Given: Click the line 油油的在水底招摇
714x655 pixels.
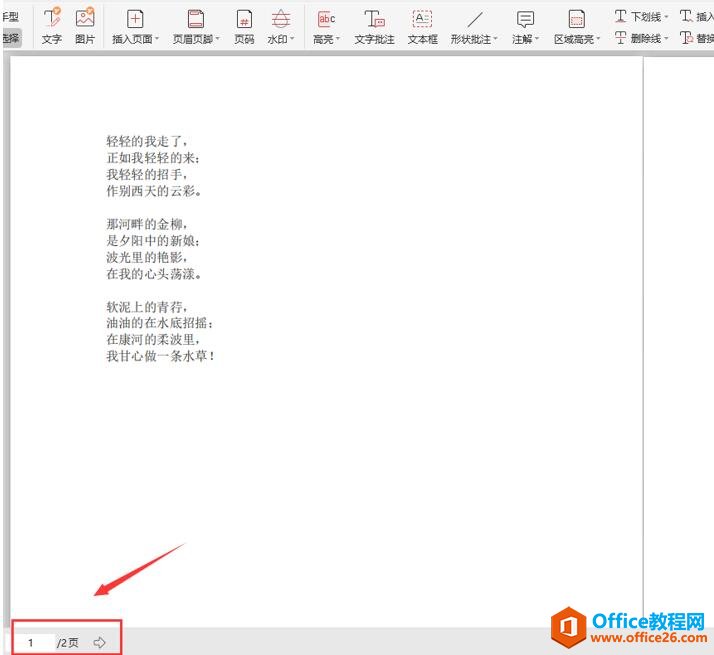Looking at the screenshot, I should 160,323.
